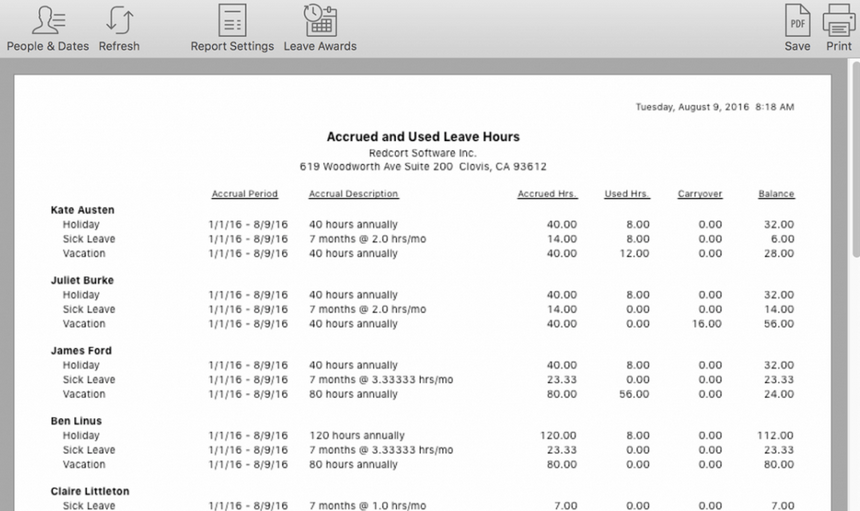Click Kate Austen's Holiday accrual period 1/1/16 - 8/9/16
Viewport: 860px width, 511px height.
coord(248,224)
